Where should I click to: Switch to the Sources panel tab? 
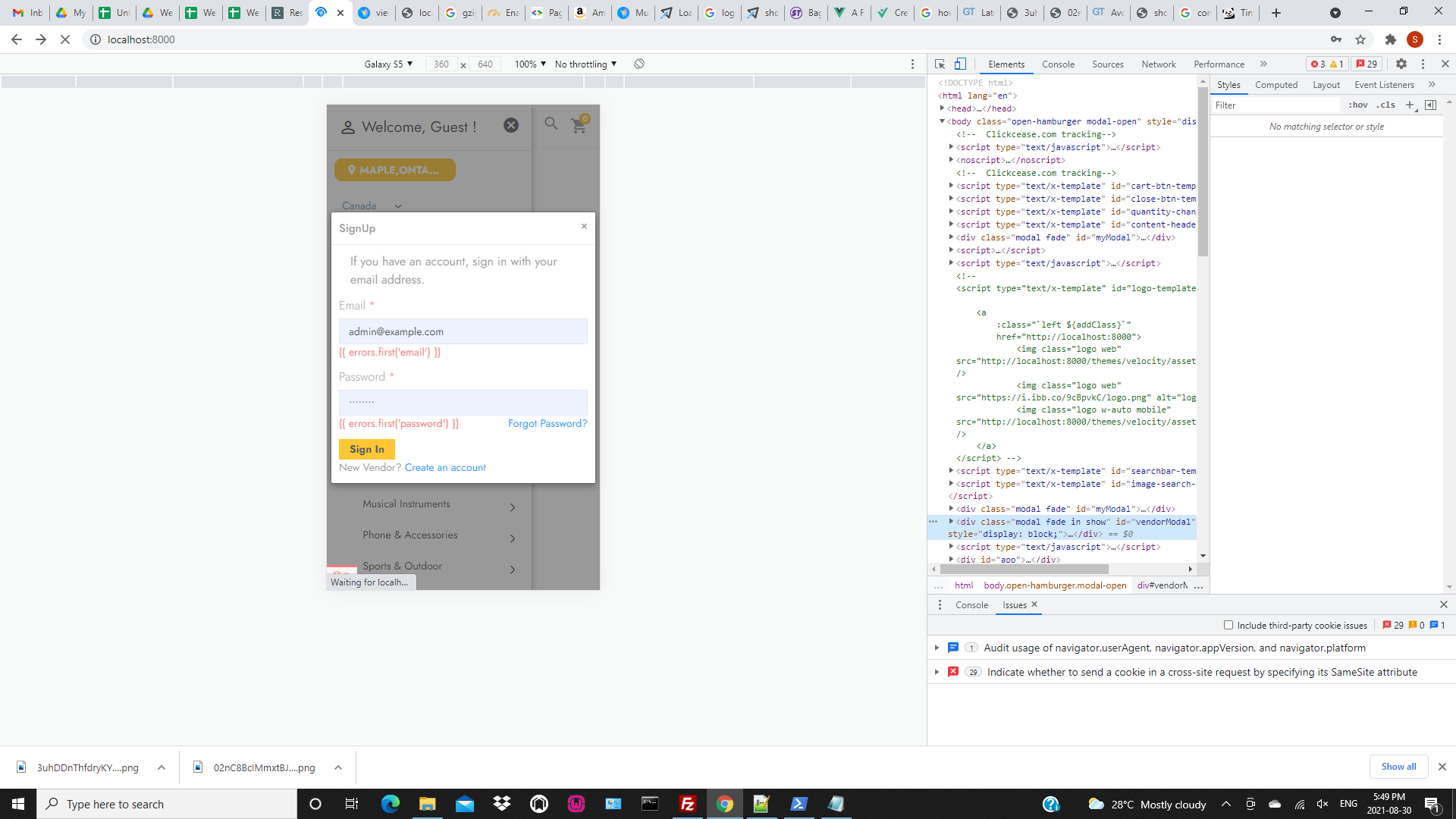[x=1108, y=64]
